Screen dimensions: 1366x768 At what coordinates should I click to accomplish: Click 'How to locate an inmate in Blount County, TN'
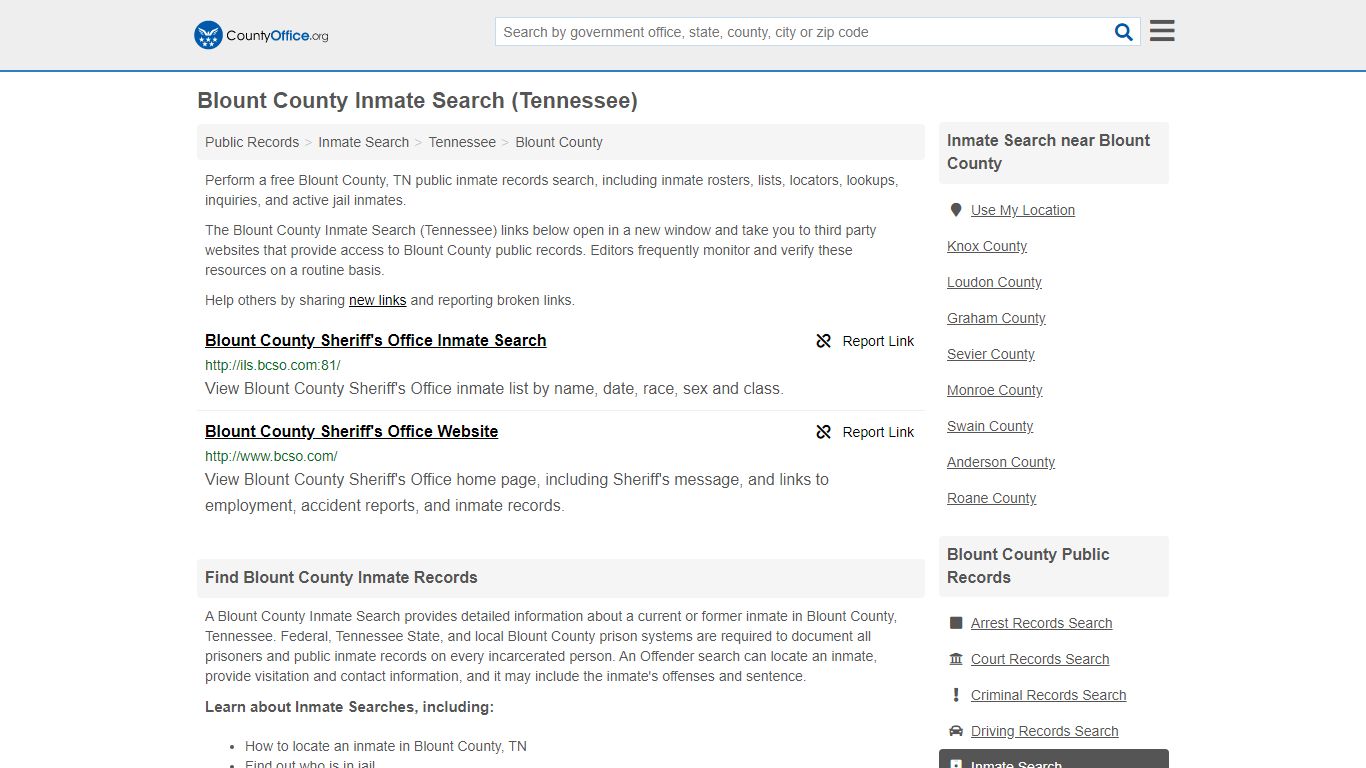(x=386, y=746)
